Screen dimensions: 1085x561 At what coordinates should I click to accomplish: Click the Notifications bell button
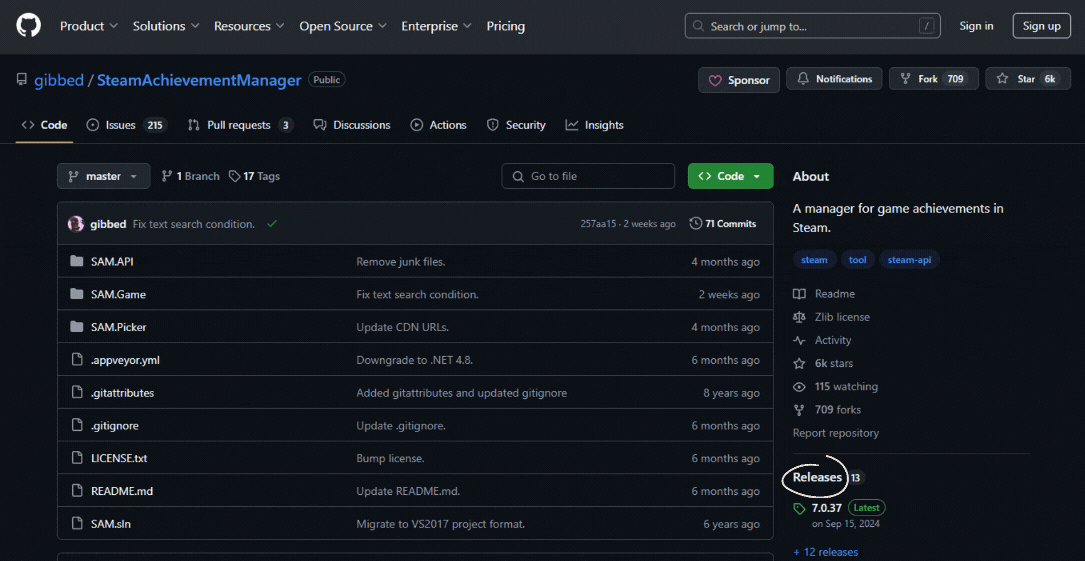tap(835, 79)
